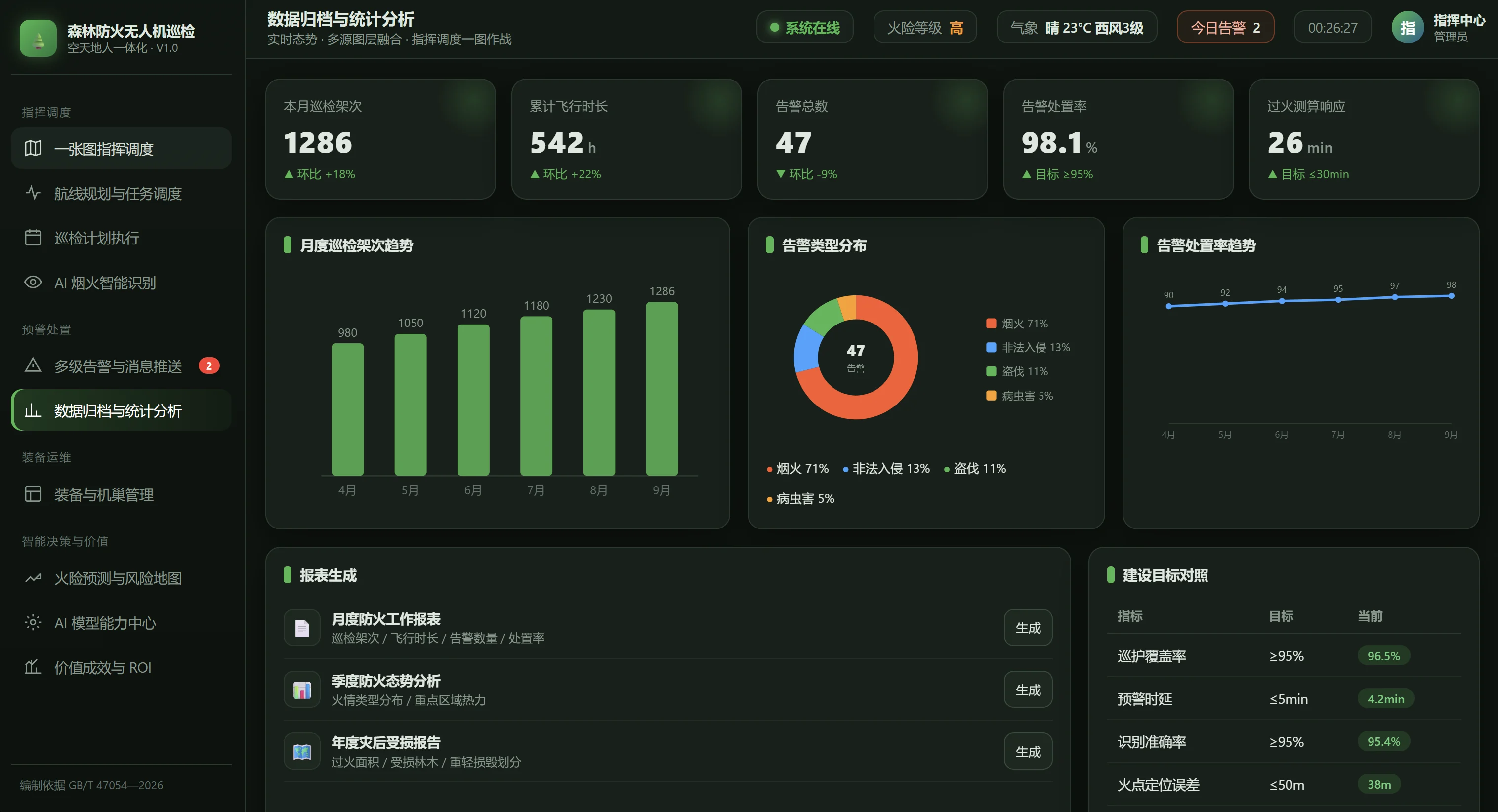Open 一张图指挥调度 menu item
Screen dimensions: 1498x812
(x=121, y=148)
